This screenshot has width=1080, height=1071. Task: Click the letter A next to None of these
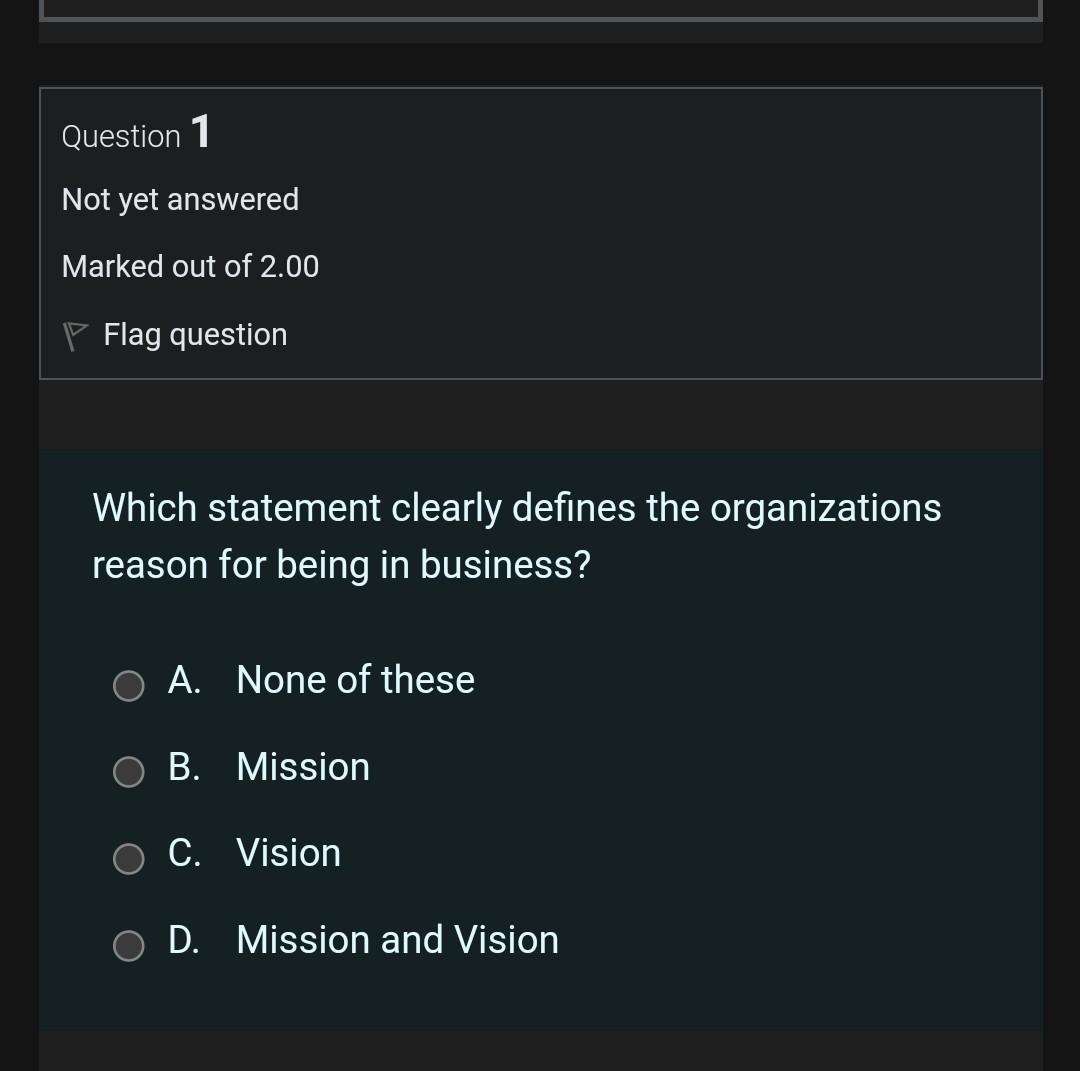185,680
